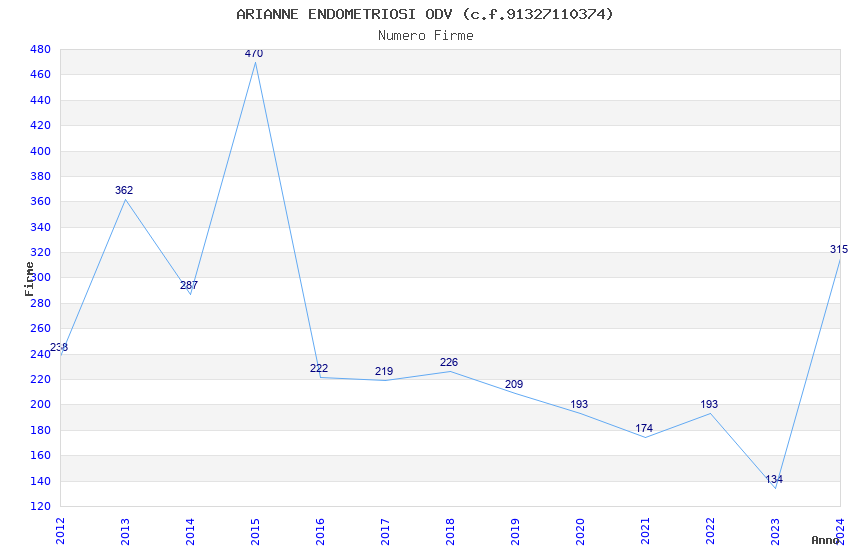Click x-axis year 2014
Viewport: 850px width, 550px height.
click(x=190, y=531)
